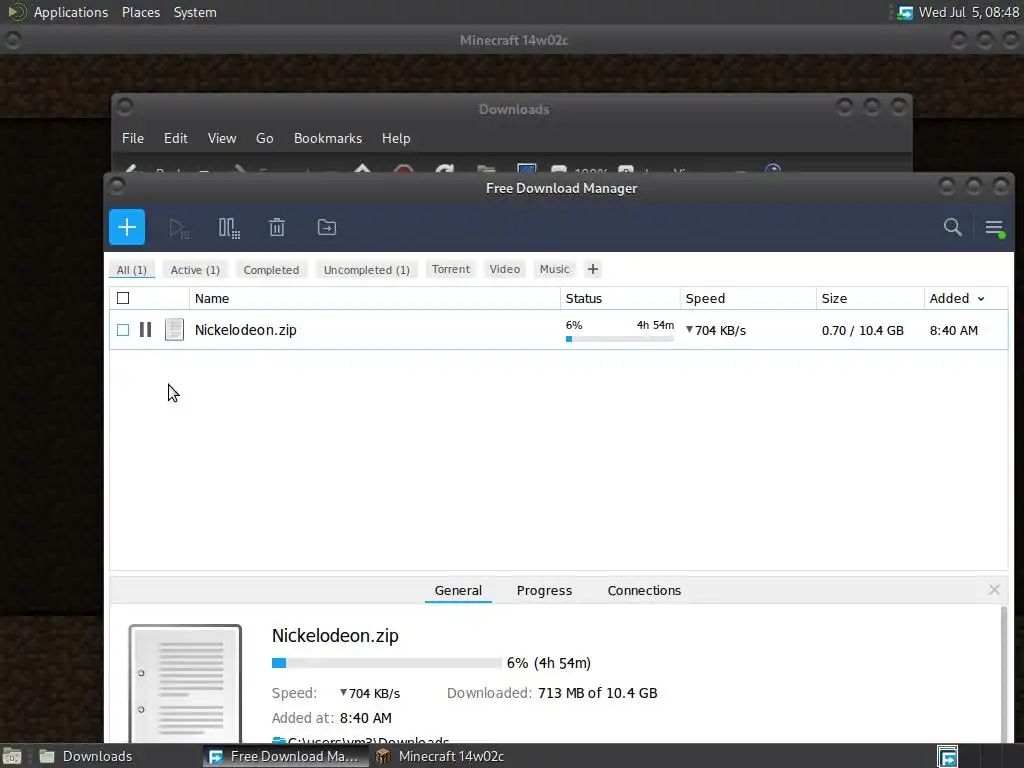Viewport: 1024px width, 768px height.
Task: Open the search magnifier in Free Download Manager
Action: coord(953,227)
